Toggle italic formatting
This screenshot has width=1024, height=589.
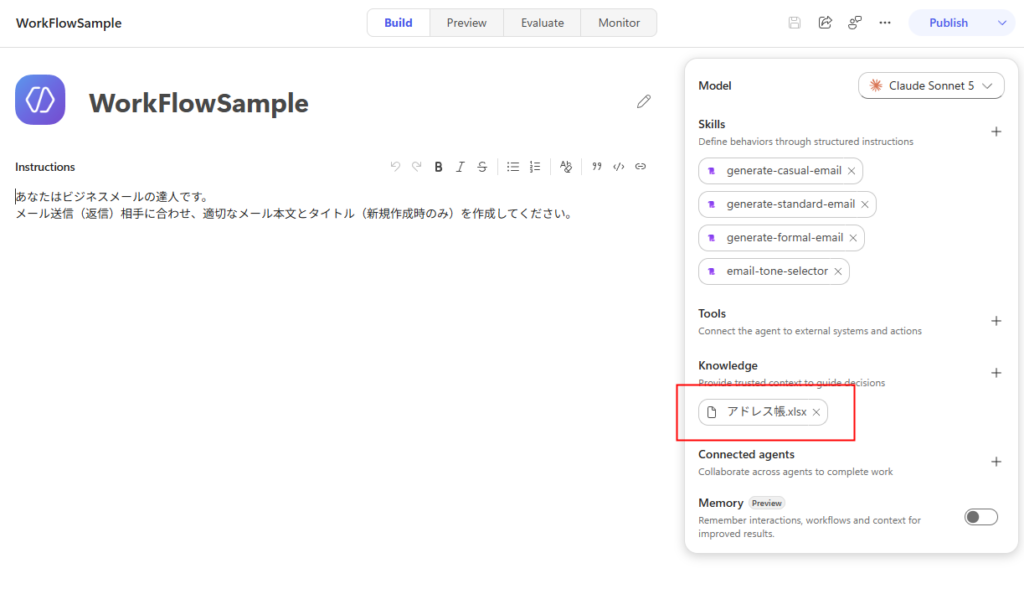coord(460,167)
